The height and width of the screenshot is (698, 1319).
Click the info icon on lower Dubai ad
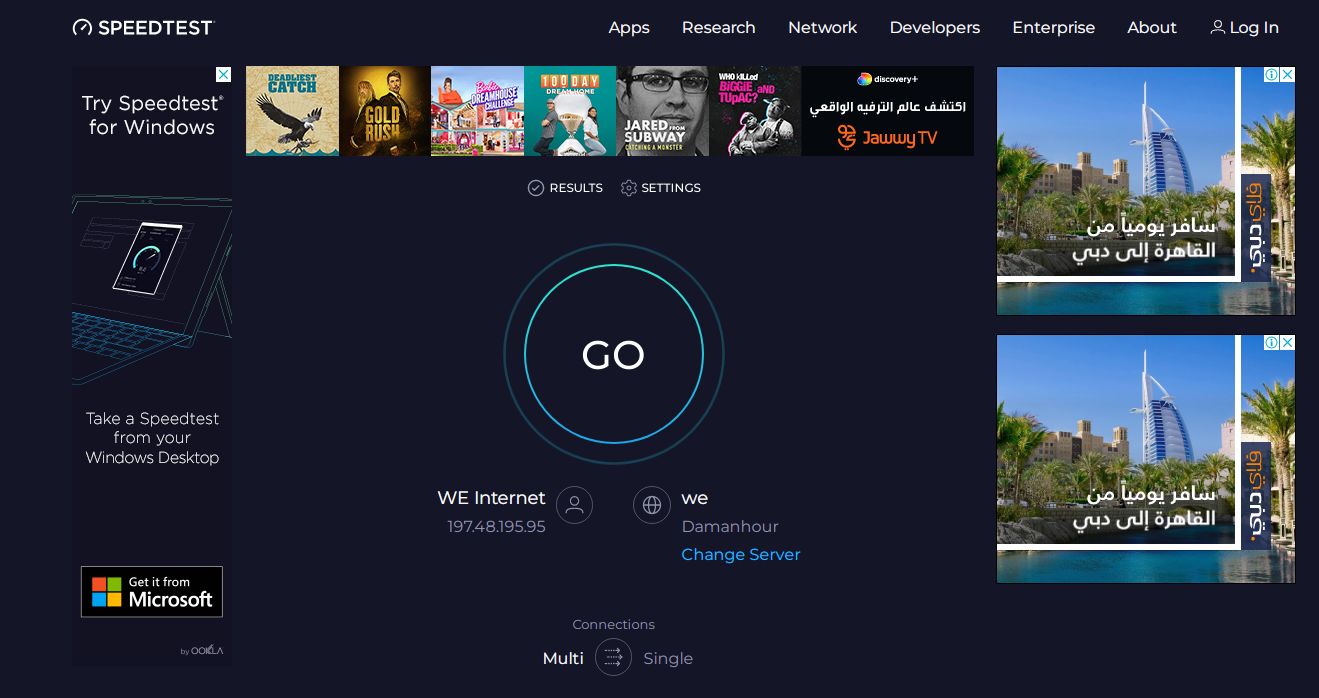coord(1271,343)
